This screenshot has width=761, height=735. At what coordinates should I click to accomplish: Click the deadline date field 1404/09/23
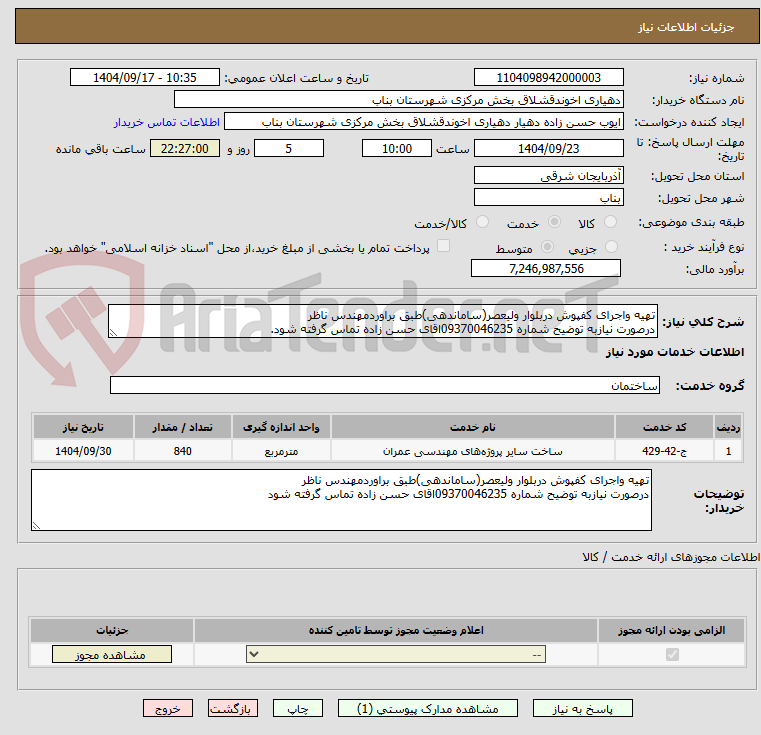548,149
